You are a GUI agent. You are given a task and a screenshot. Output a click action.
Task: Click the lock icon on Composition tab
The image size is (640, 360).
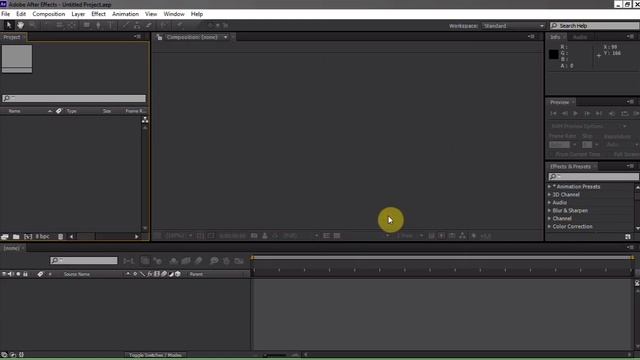[x=160, y=37]
